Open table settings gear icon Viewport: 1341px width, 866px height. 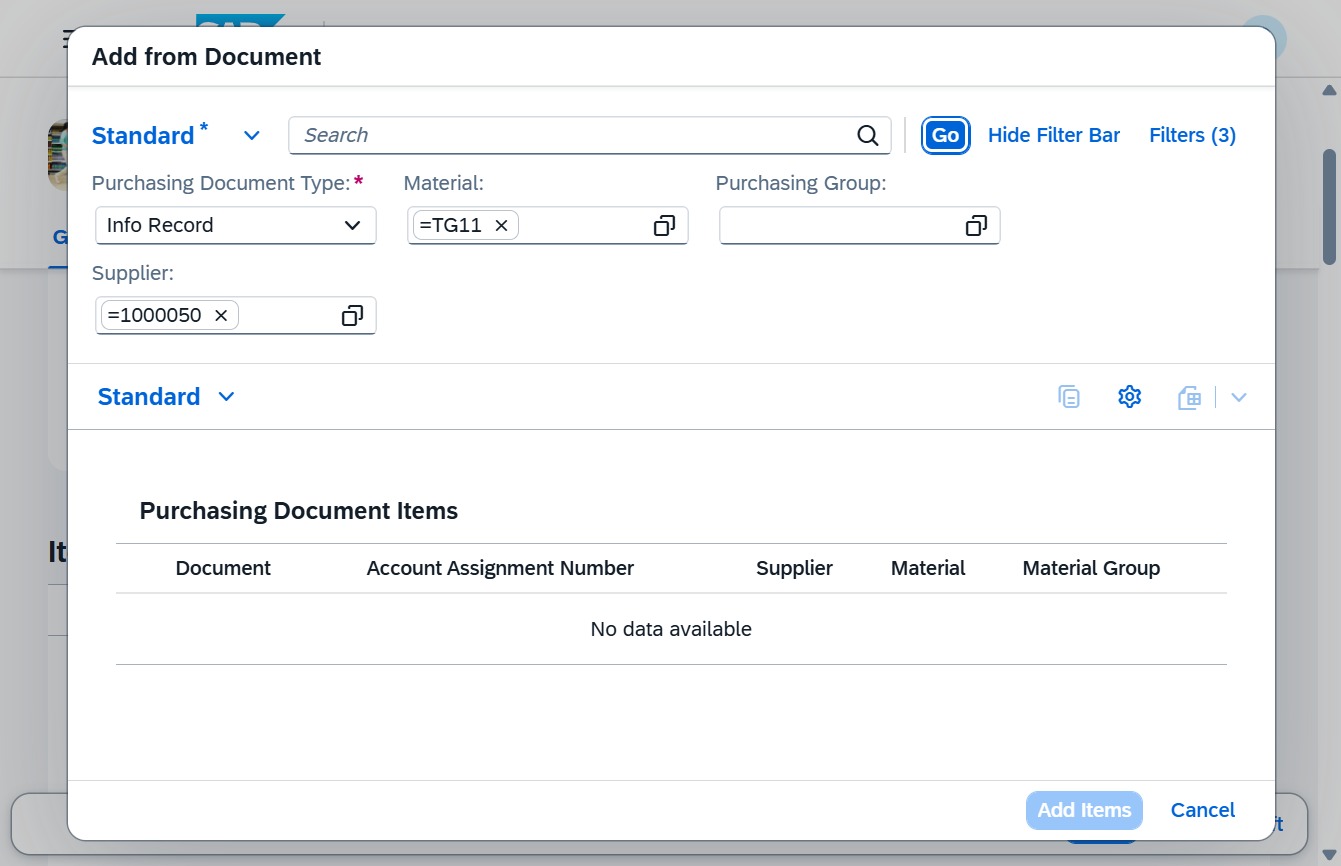pos(1129,397)
